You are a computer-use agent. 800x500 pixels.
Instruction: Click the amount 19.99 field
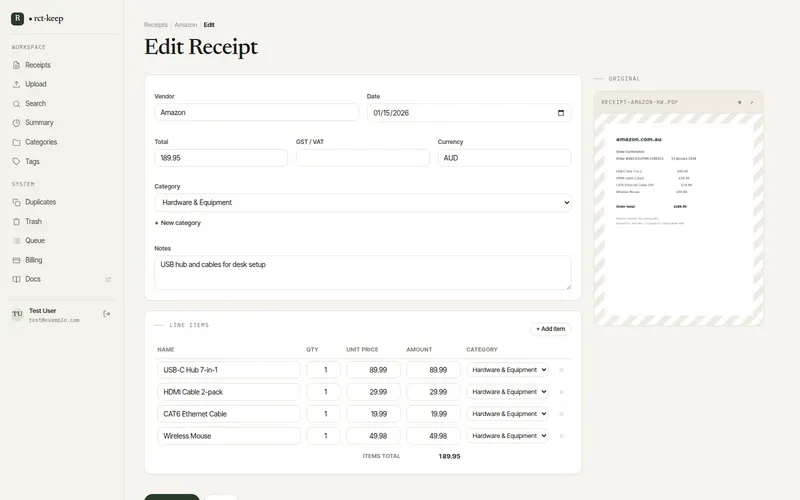tap(434, 414)
